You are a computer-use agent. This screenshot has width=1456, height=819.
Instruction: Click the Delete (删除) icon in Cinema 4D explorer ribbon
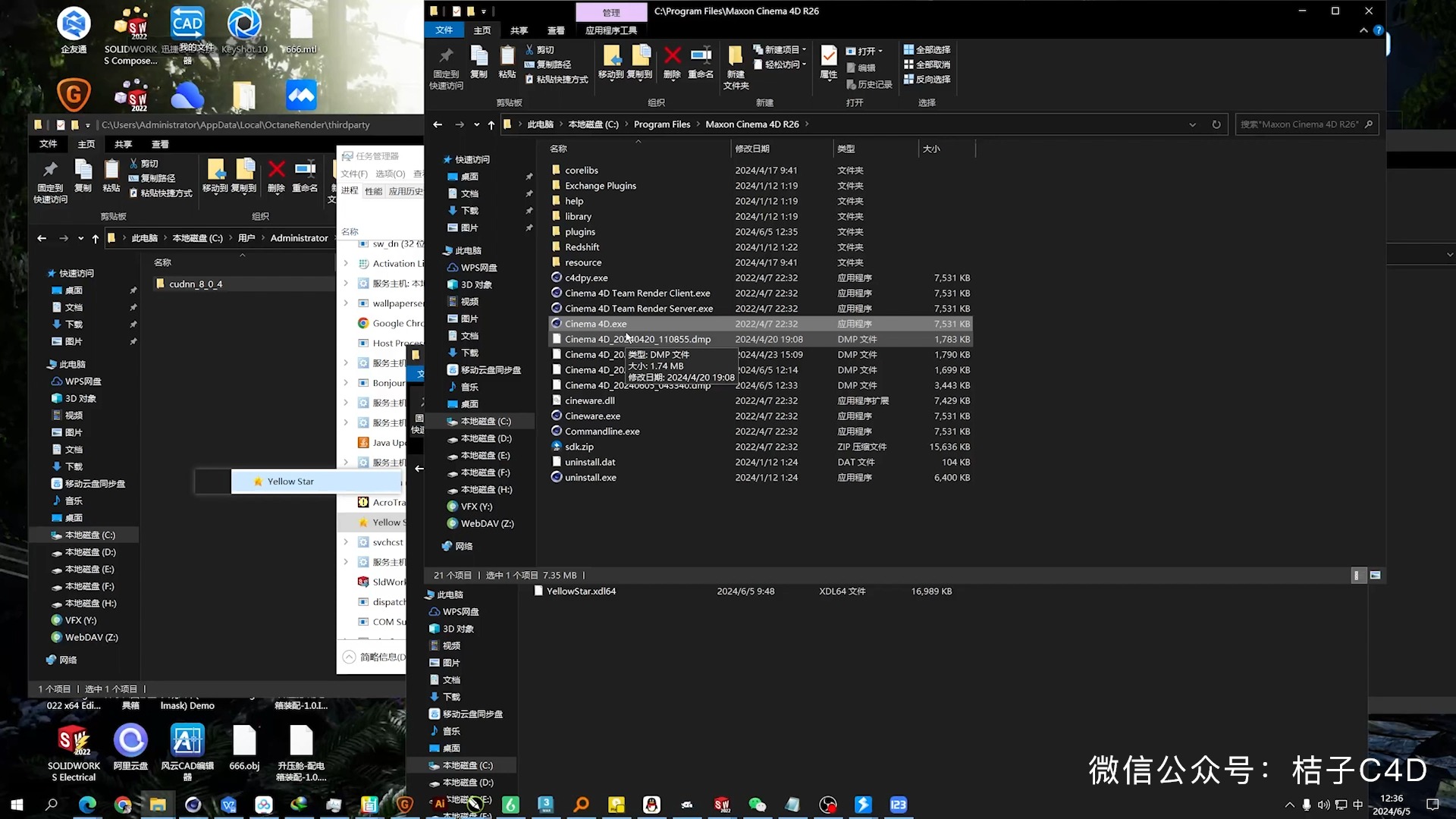[672, 61]
